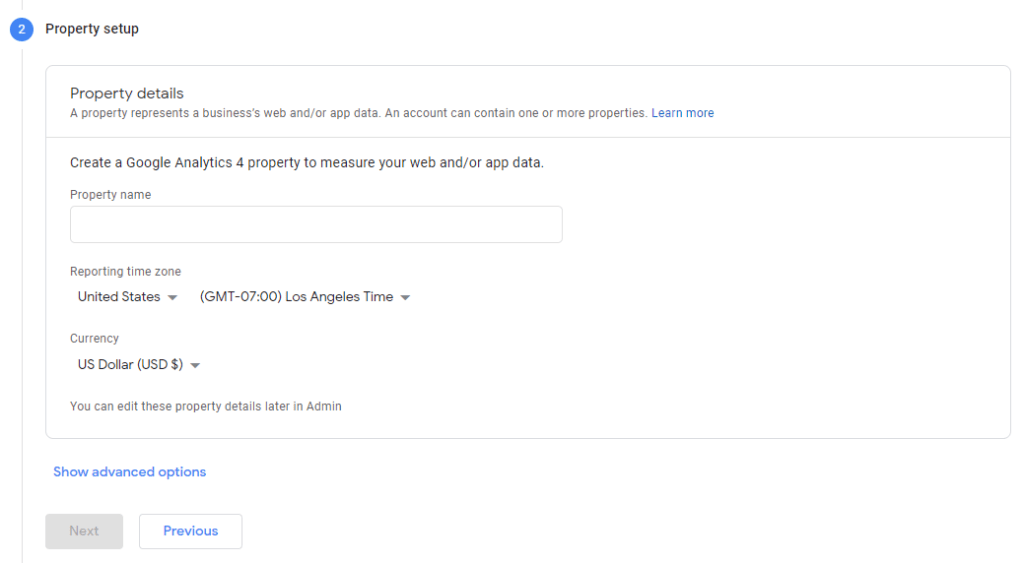Click the arrow next to United States
Viewport: 1024px width, 563px height.
point(172,298)
